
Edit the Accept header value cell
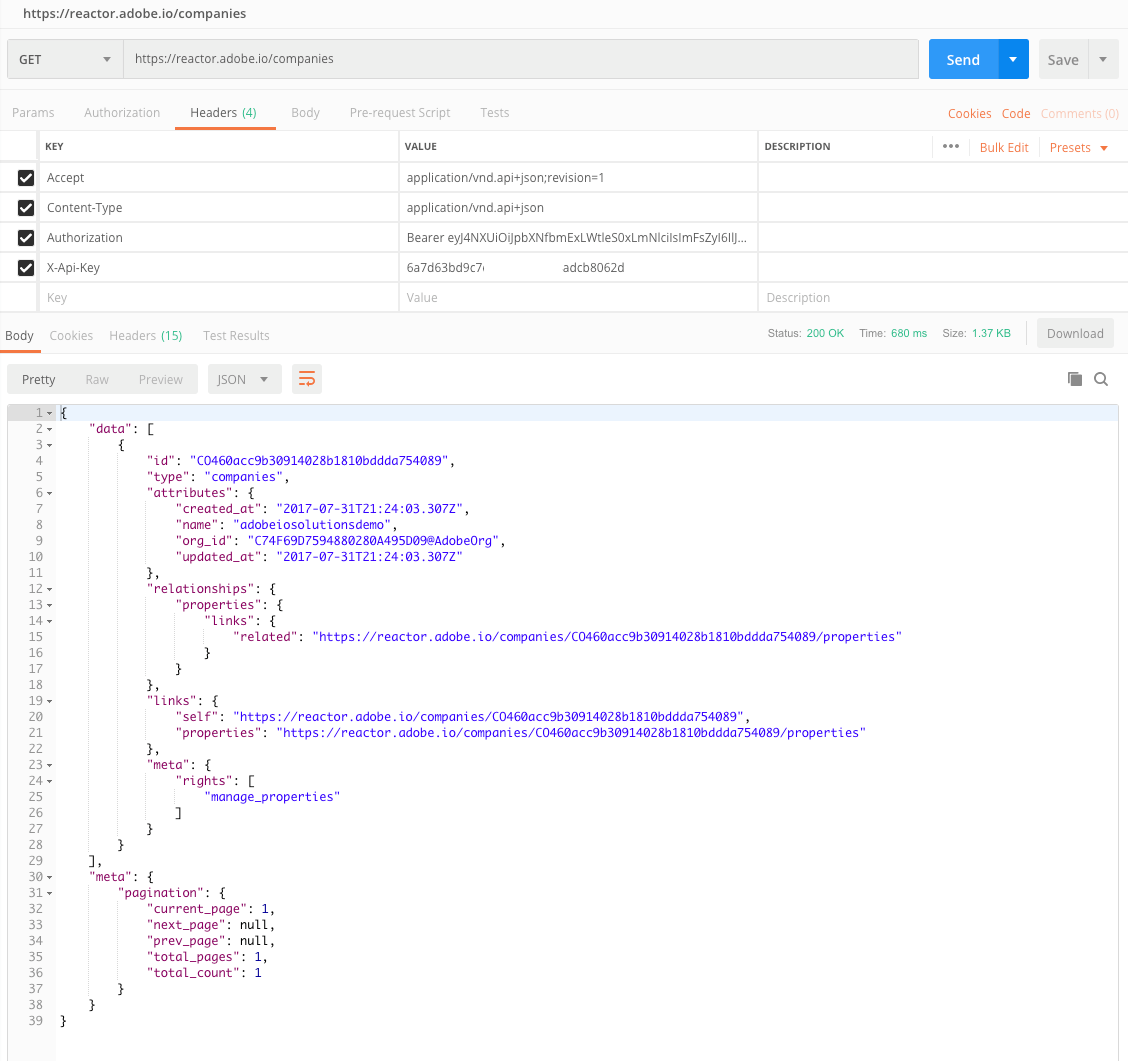pyautogui.click(x=578, y=178)
